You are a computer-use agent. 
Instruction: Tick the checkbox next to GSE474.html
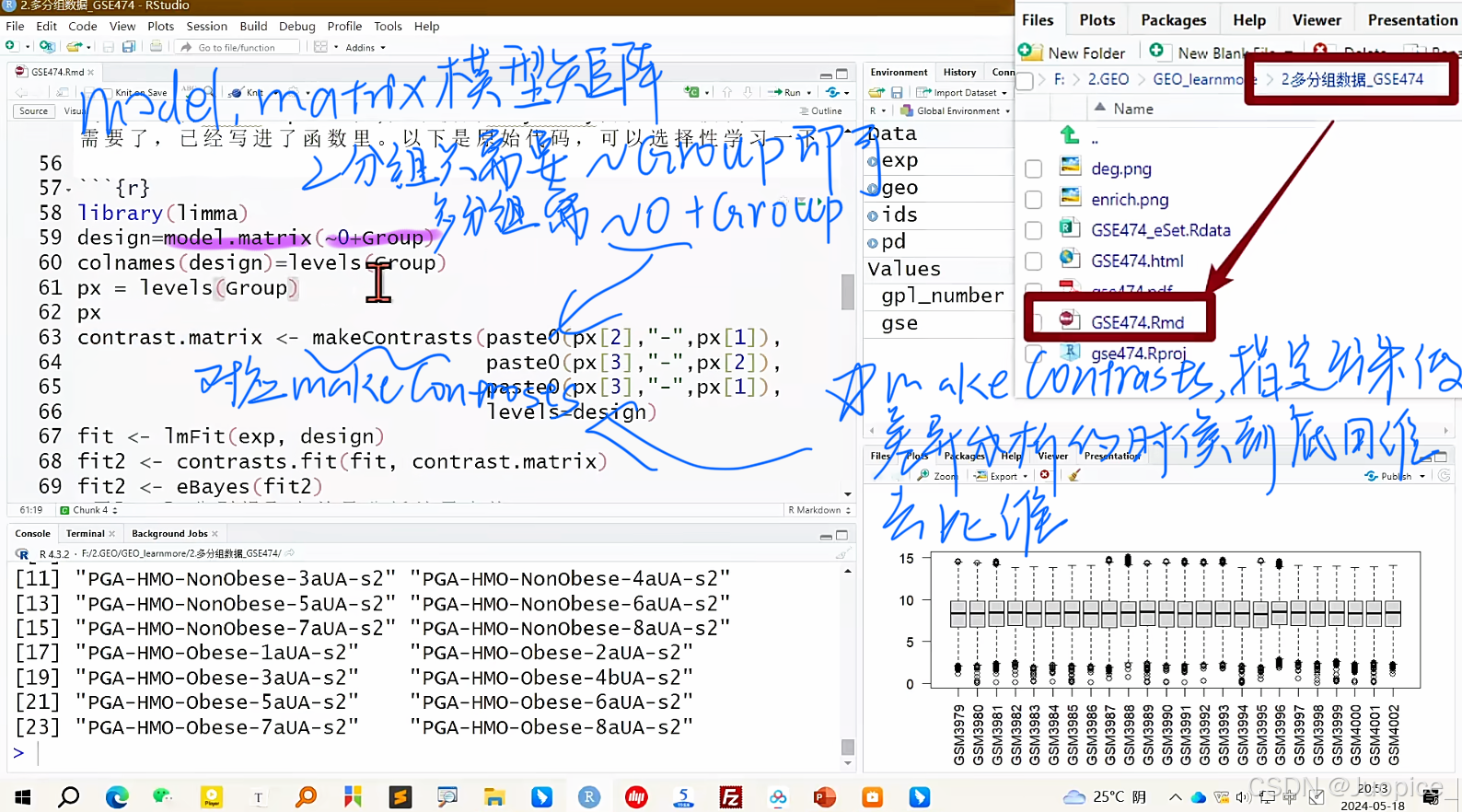(1034, 261)
